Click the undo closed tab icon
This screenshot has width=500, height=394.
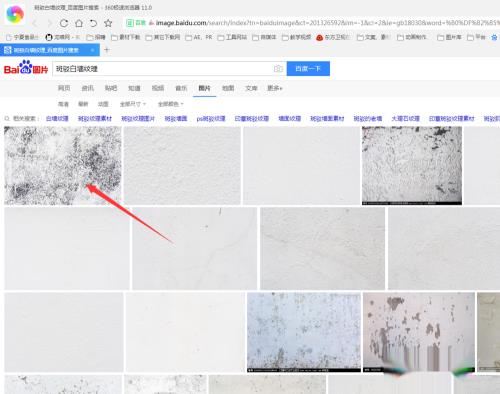coord(93,23)
